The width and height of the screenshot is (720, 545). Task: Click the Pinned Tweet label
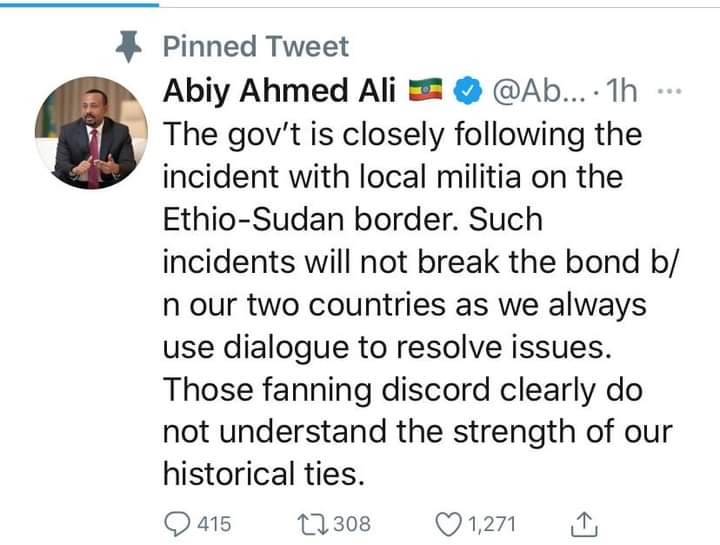[x=256, y=46]
